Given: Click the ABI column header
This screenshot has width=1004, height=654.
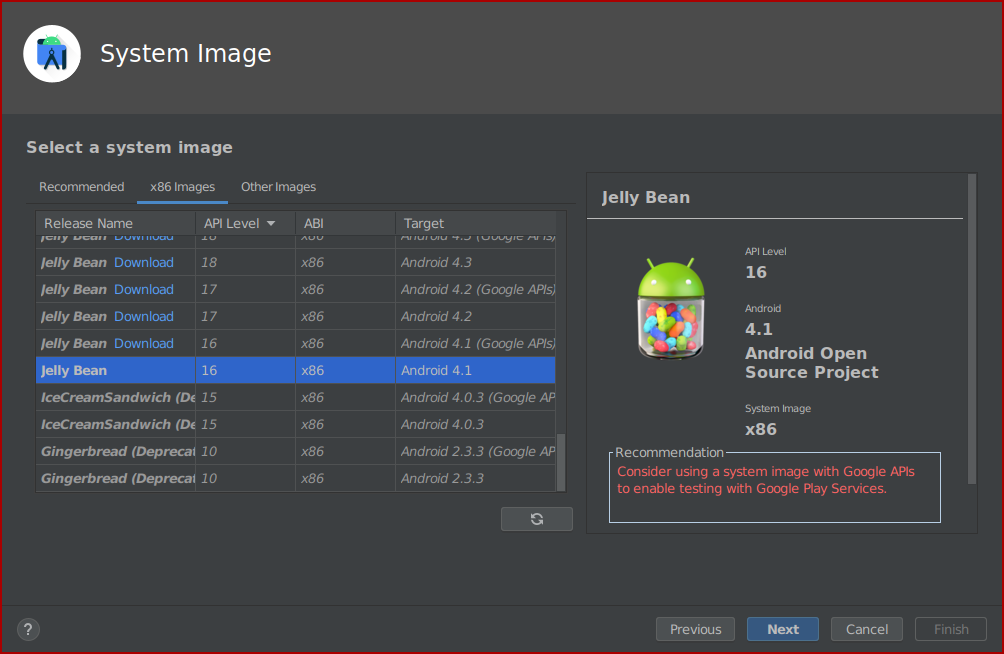Looking at the screenshot, I should [345, 224].
